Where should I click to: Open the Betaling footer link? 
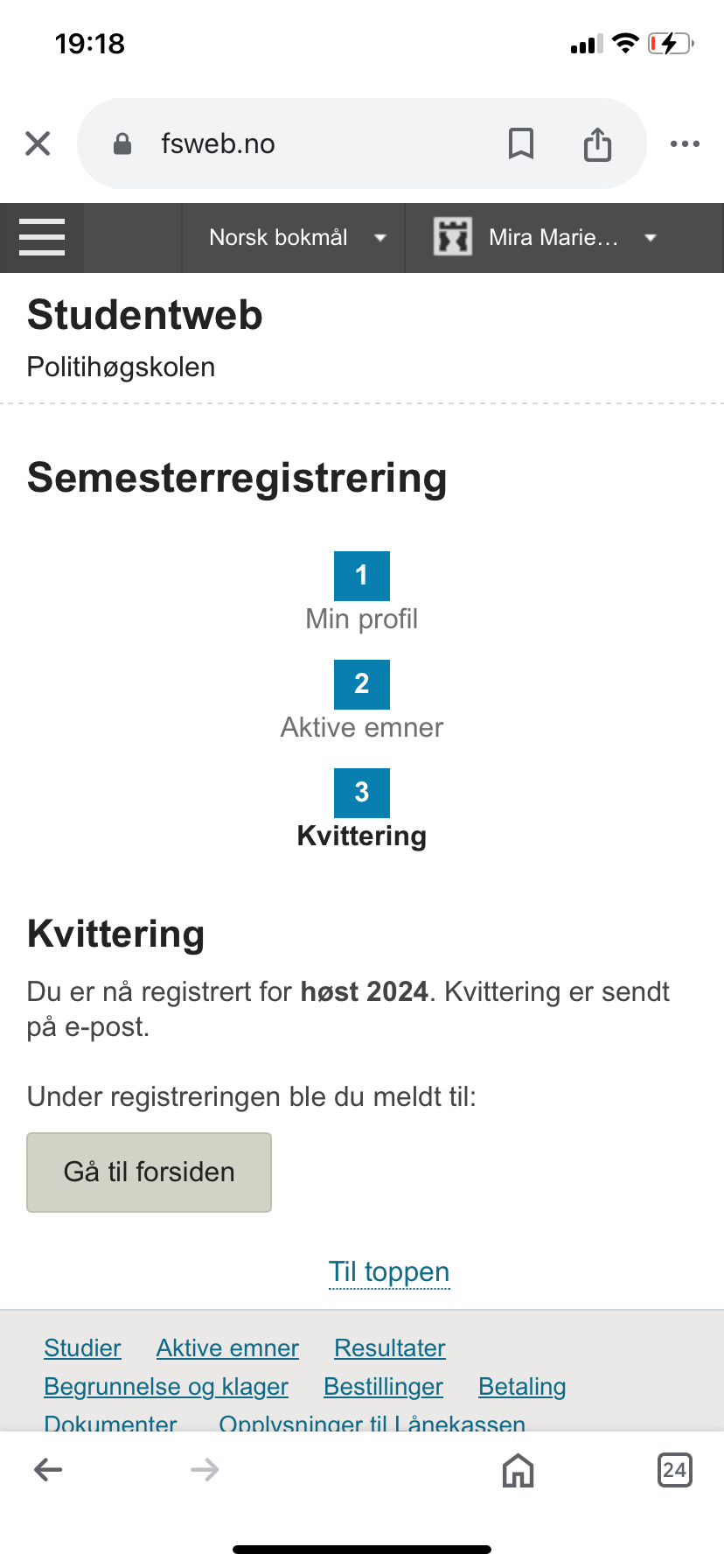522,1386
